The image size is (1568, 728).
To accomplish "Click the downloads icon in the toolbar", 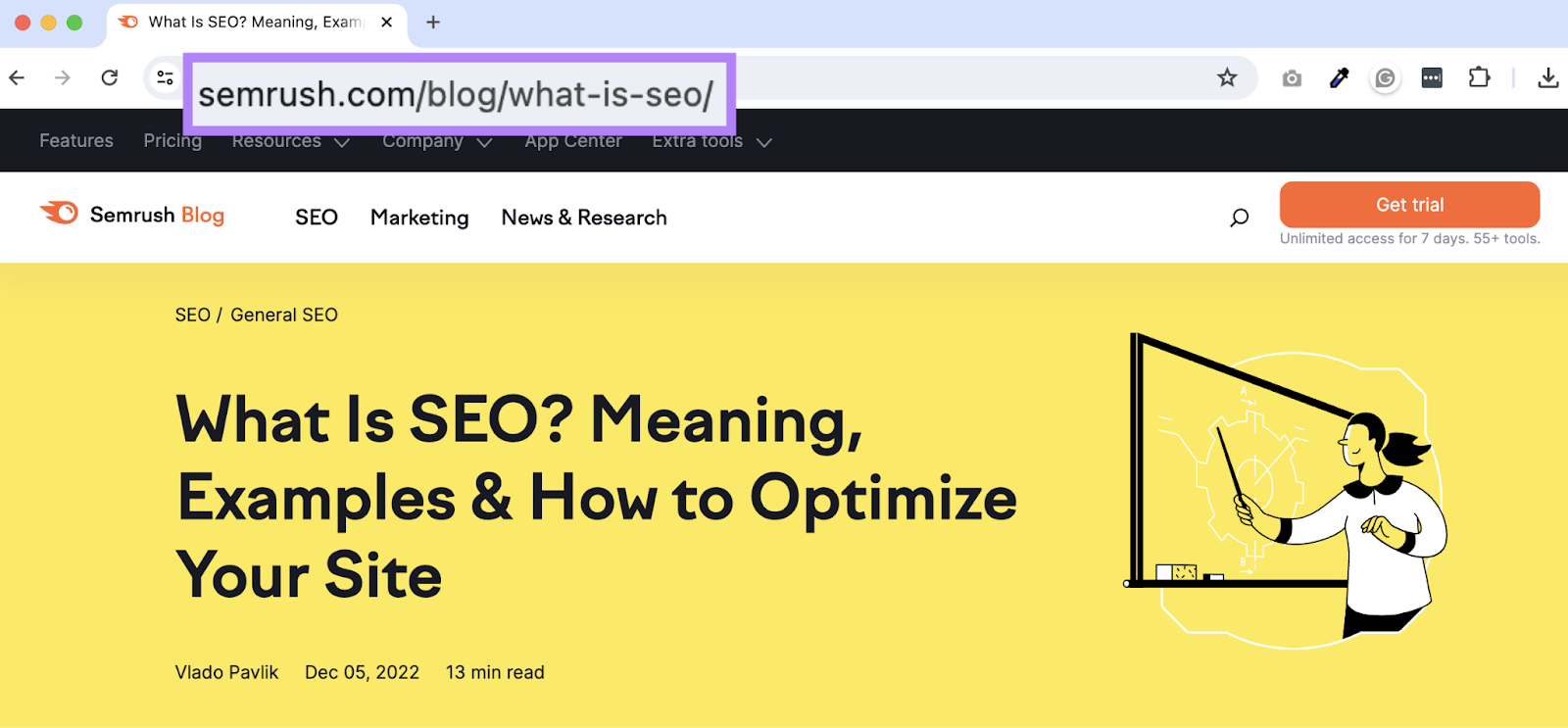I will coord(1548,77).
